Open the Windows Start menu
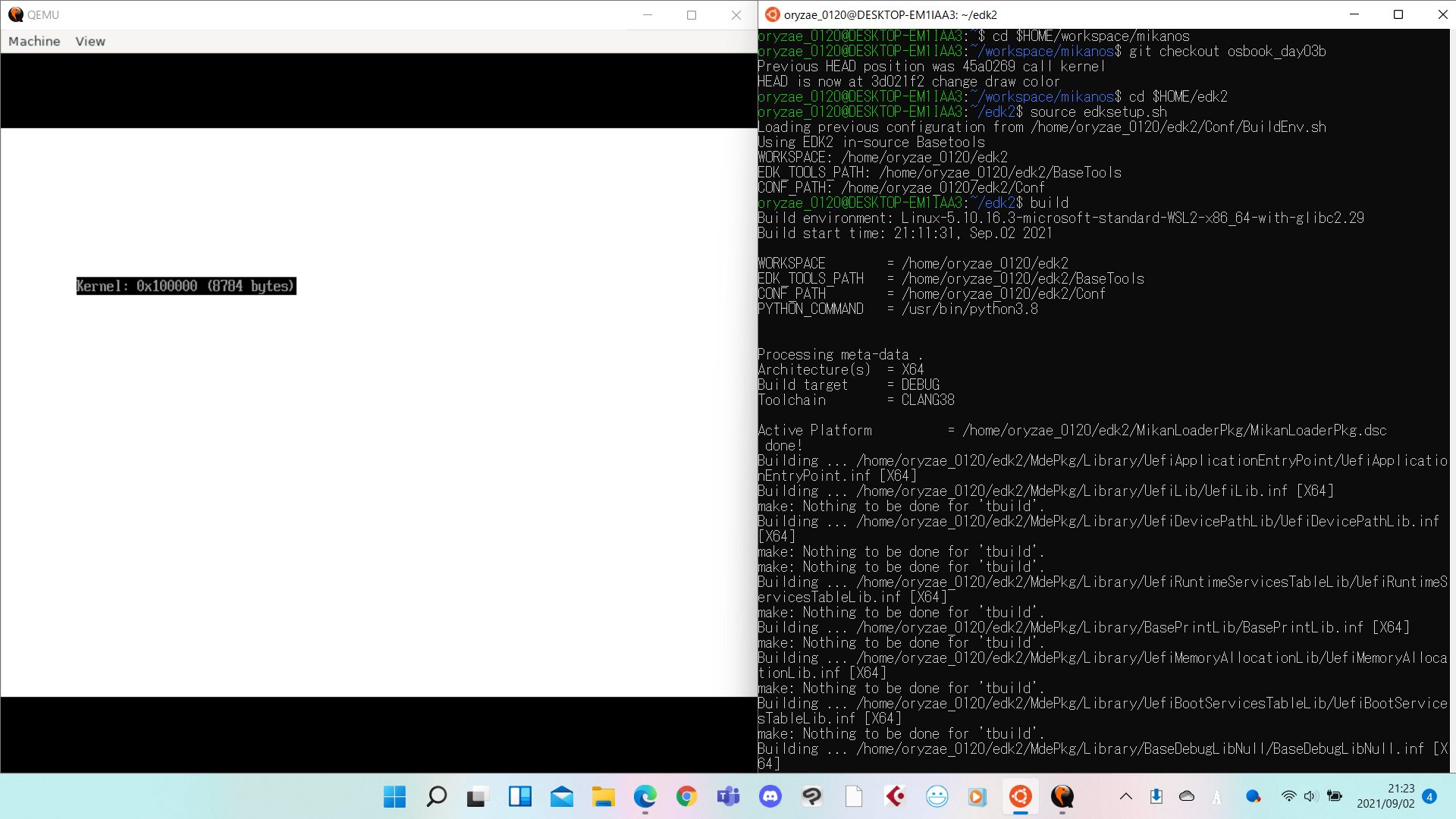The width and height of the screenshot is (1456, 819). (394, 797)
